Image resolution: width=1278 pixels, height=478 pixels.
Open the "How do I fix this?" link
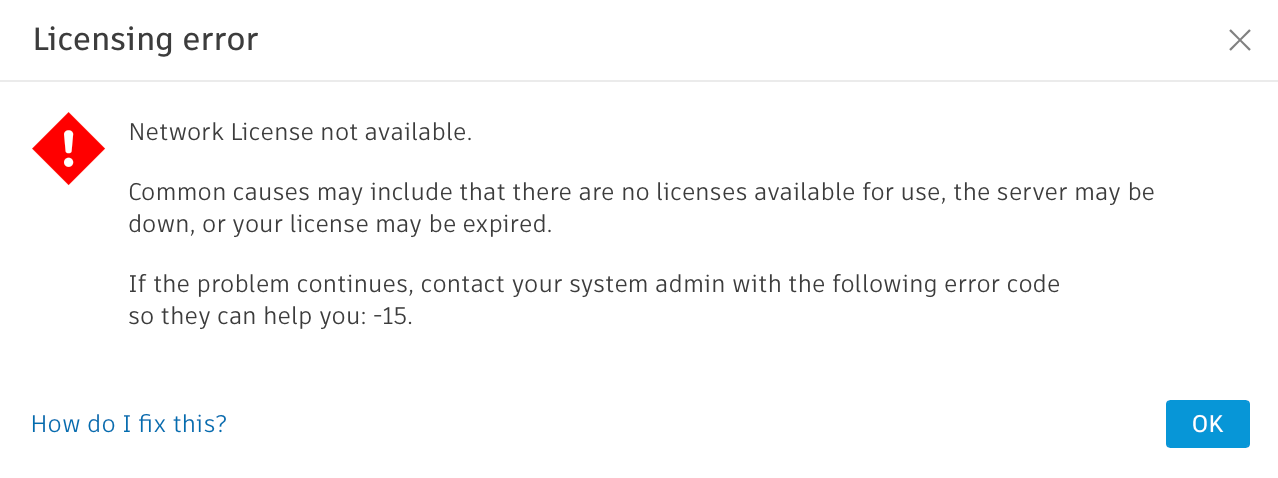click(x=129, y=424)
